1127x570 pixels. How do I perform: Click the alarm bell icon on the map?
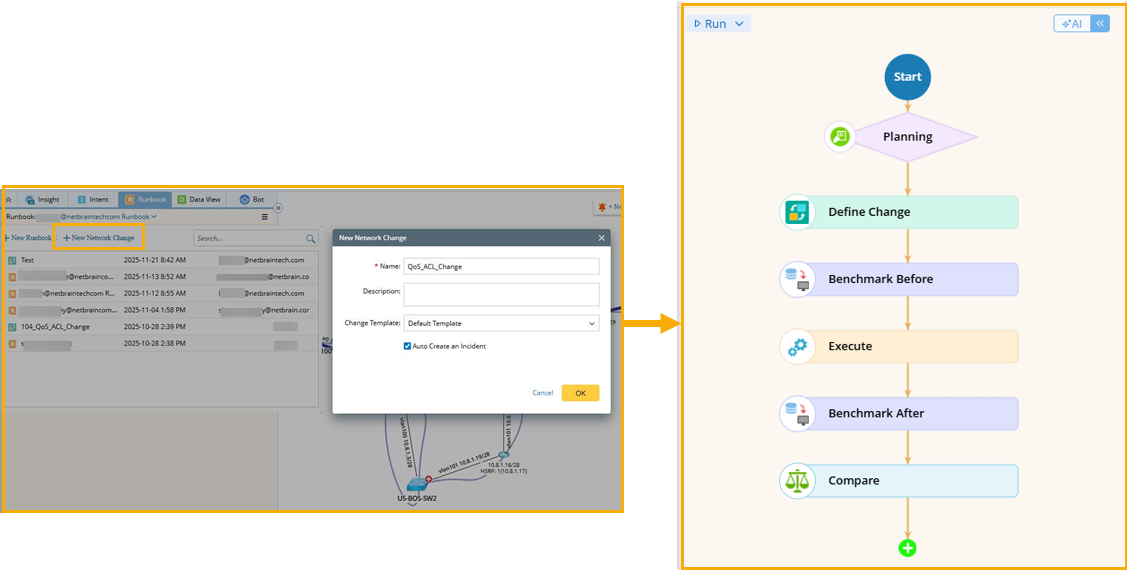point(602,207)
